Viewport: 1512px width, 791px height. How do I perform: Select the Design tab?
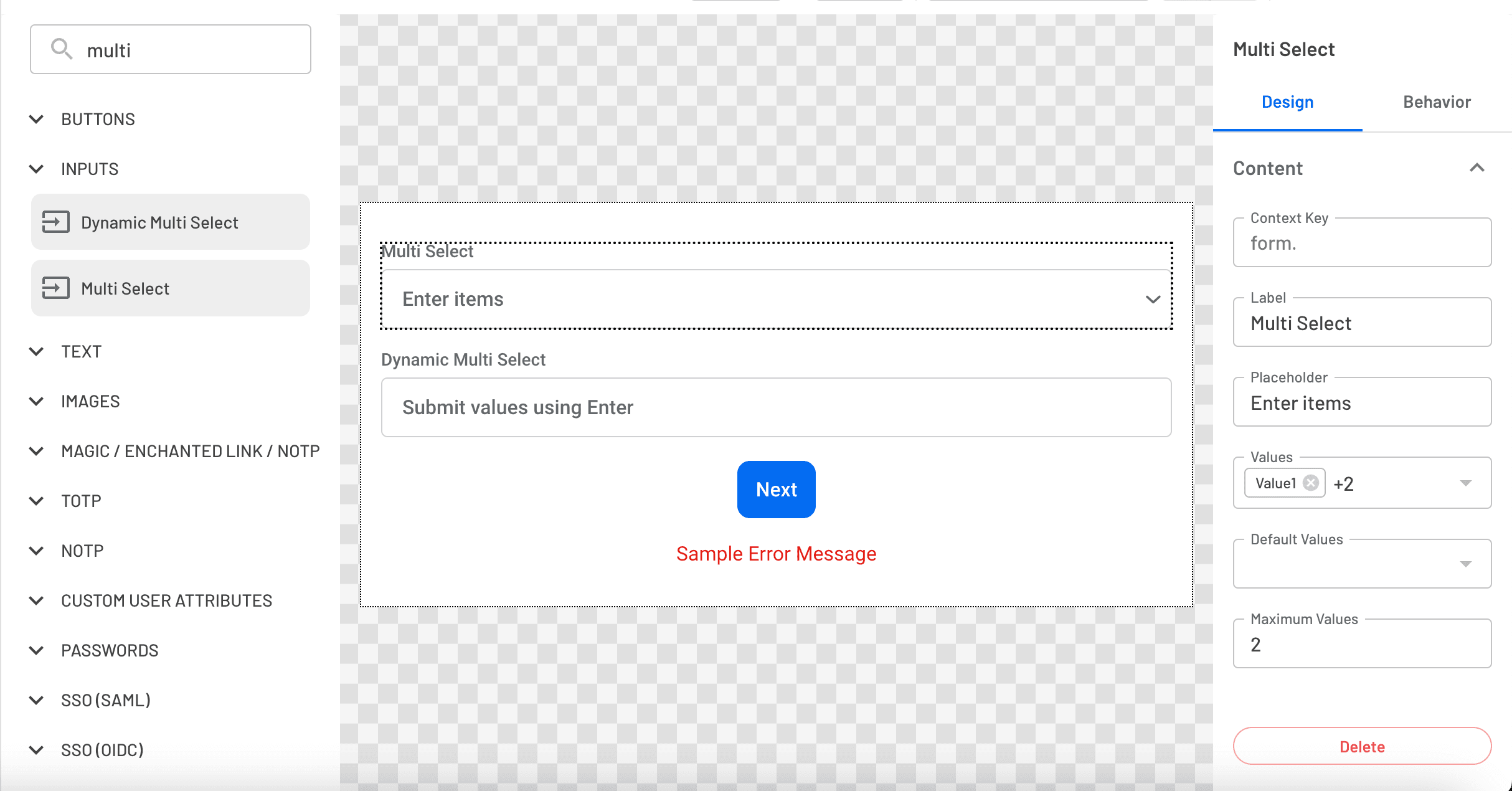[1287, 102]
